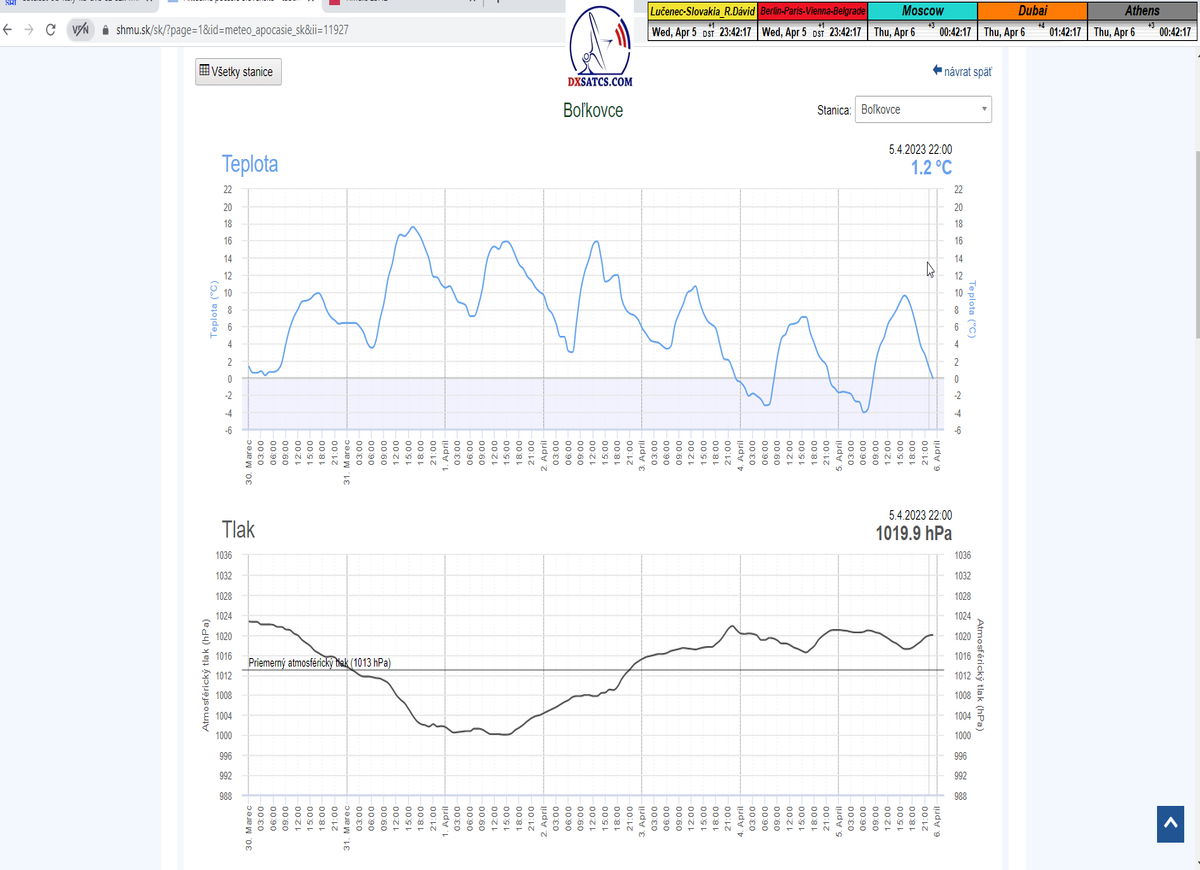Click the browser forward arrow
This screenshot has height=870, width=1200.
30,30
